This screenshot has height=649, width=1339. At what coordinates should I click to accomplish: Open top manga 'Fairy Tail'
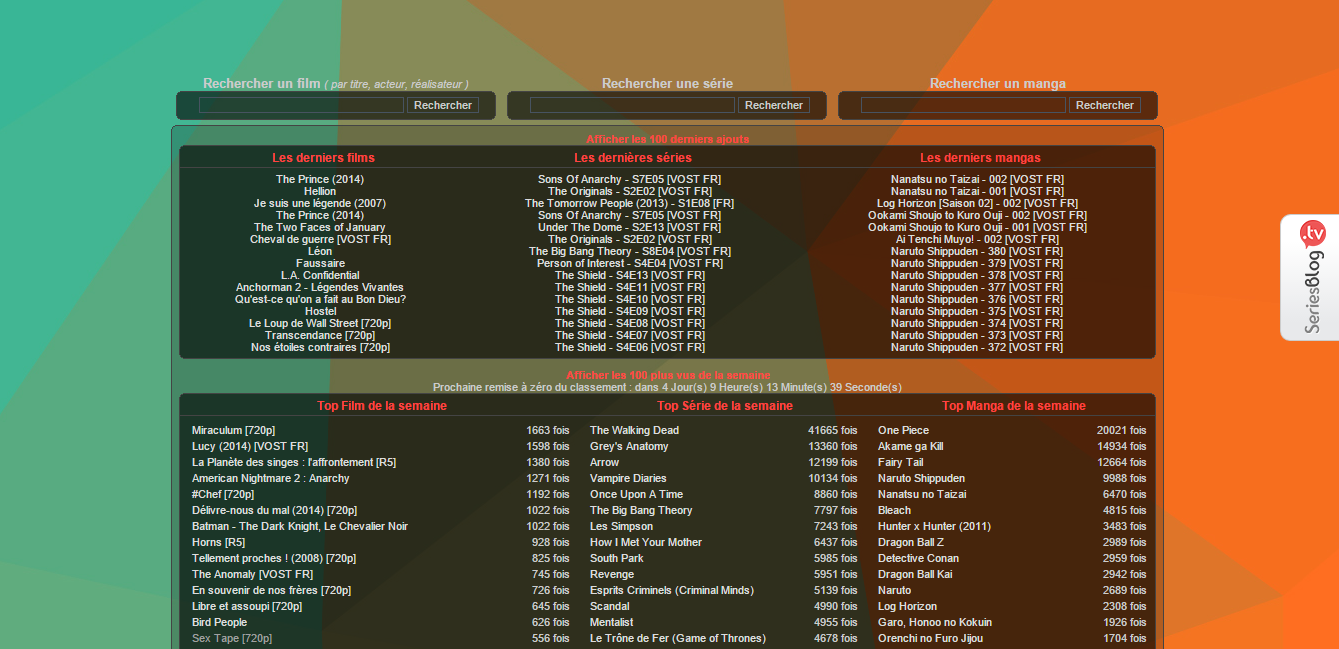coord(901,462)
